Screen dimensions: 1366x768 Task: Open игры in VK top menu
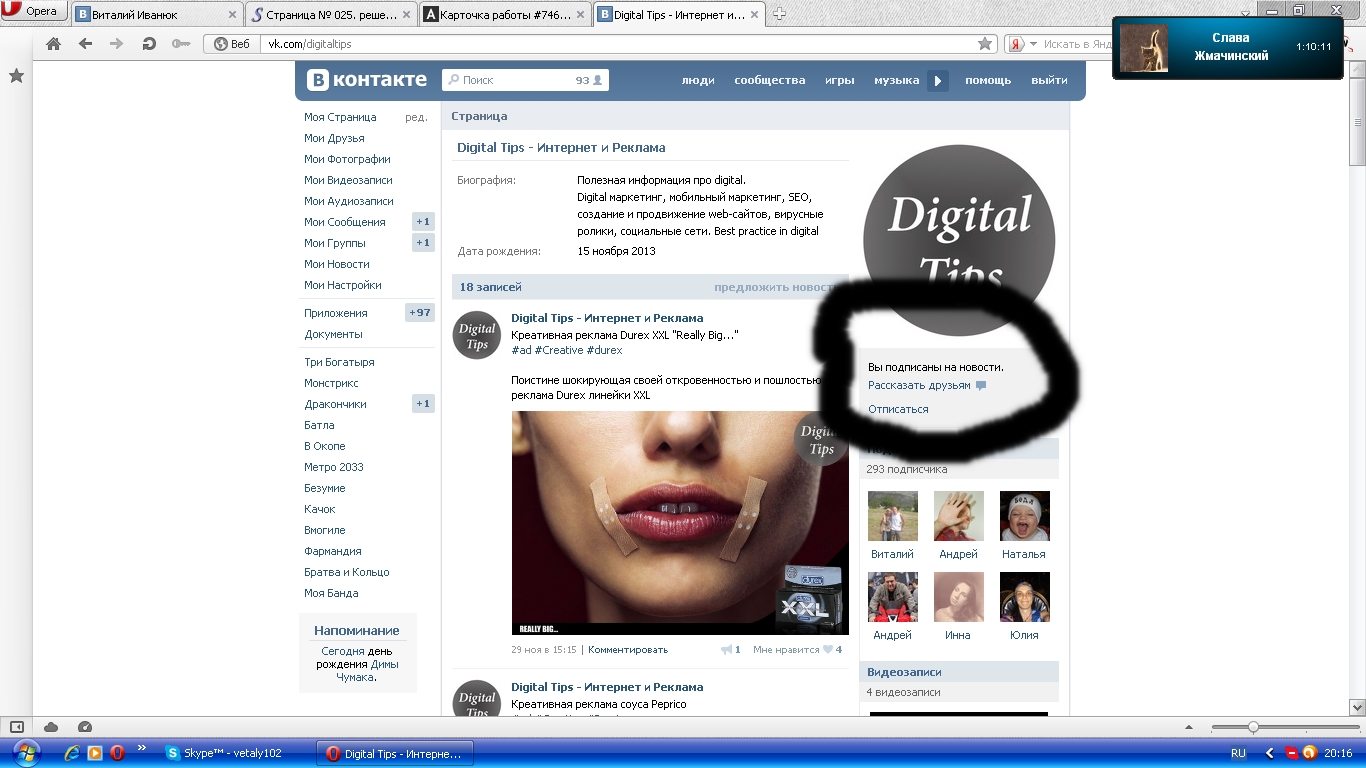(x=840, y=80)
